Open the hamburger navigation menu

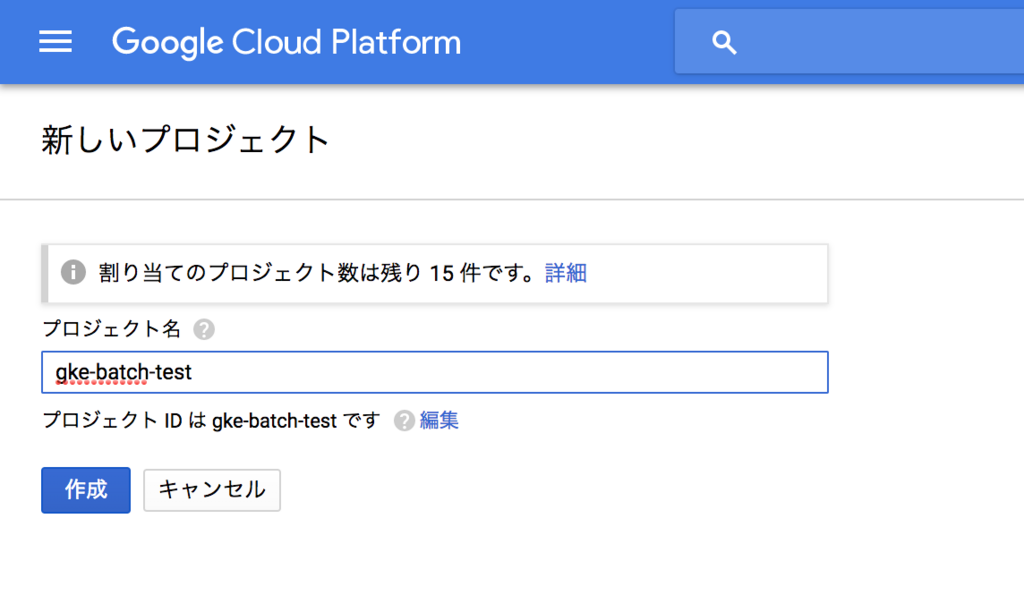coord(56,42)
